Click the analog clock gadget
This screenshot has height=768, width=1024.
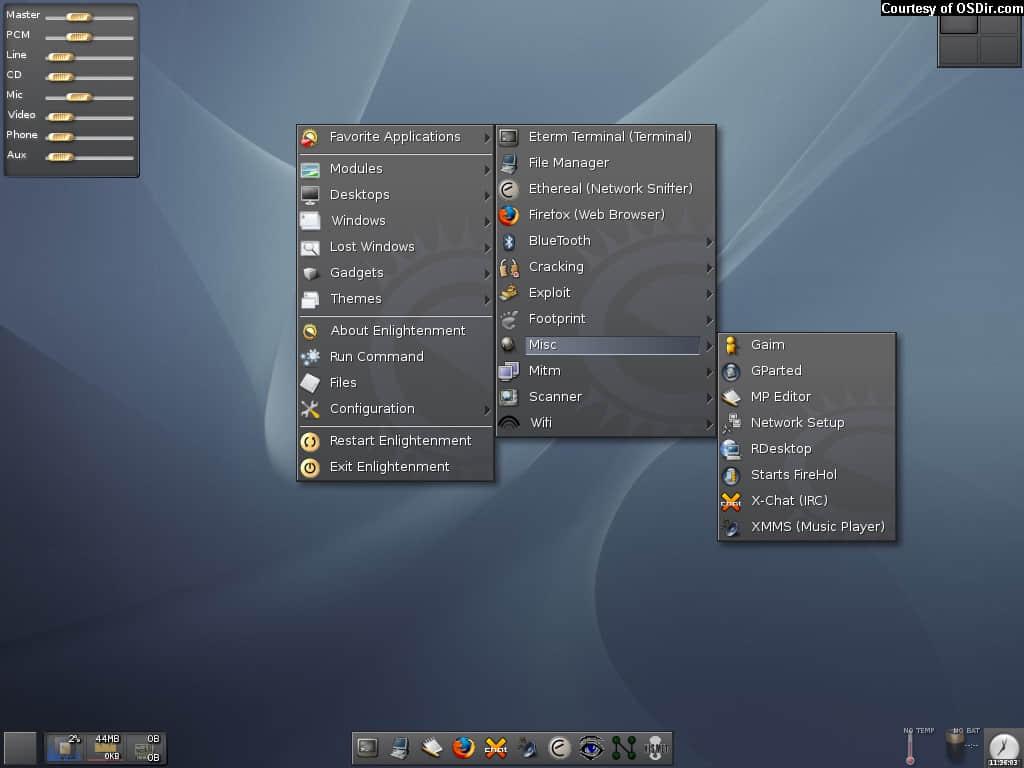coord(1003,746)
